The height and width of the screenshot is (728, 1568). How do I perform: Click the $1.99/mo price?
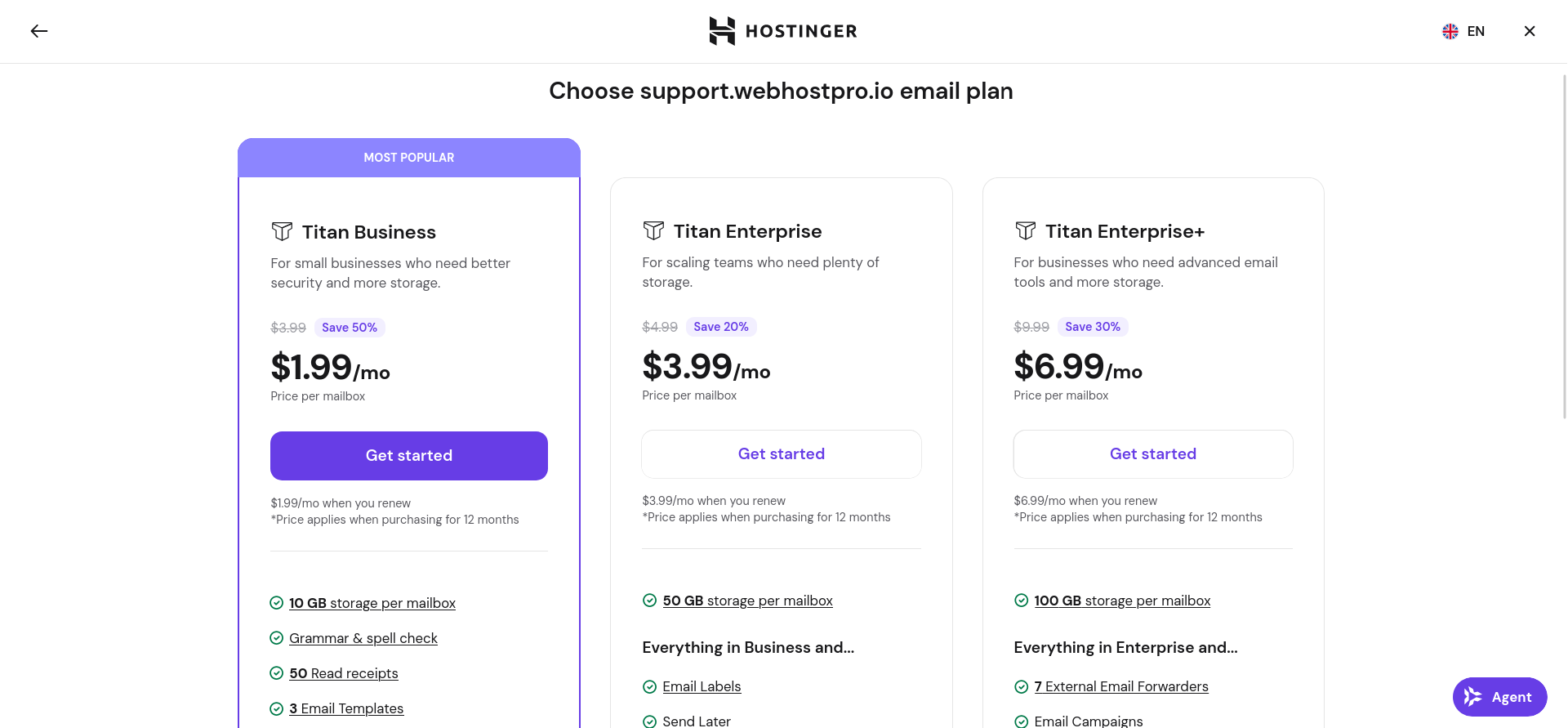(x=330, y=368)
